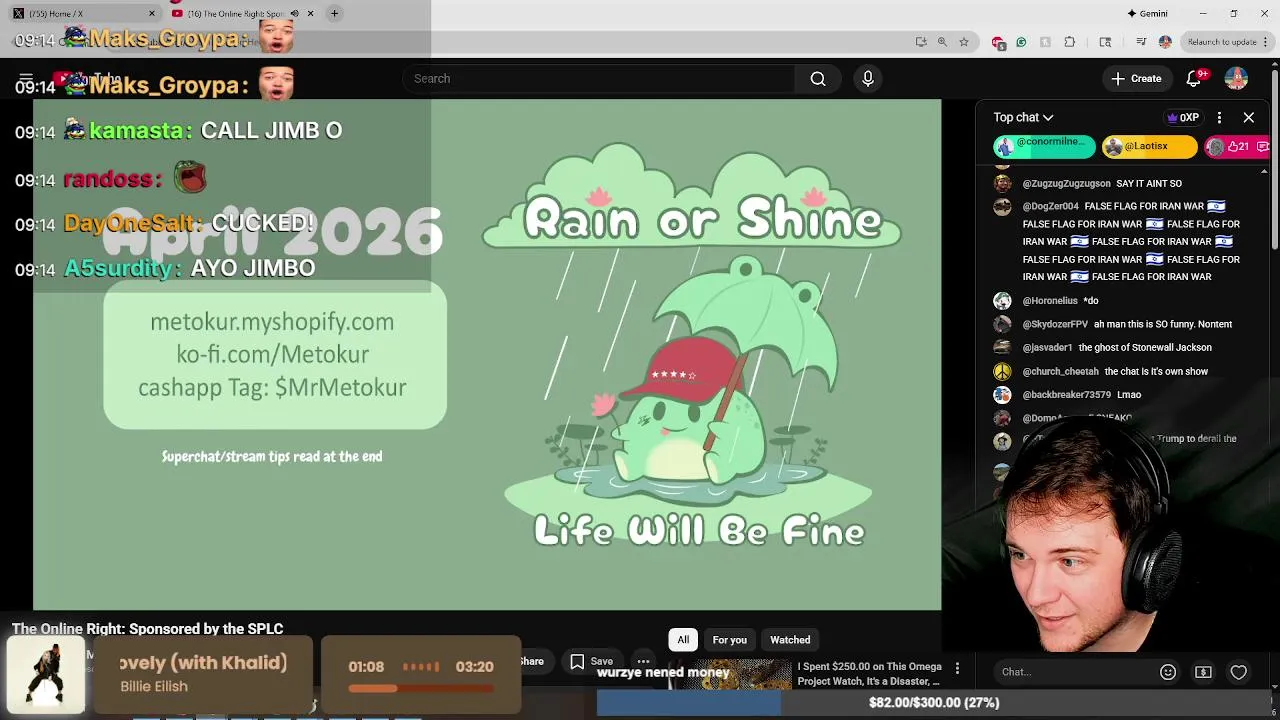Viewport: 1280px width, 720px height.
Task: Click the video three-dot more actions button
Action: [x=644, y=661]
